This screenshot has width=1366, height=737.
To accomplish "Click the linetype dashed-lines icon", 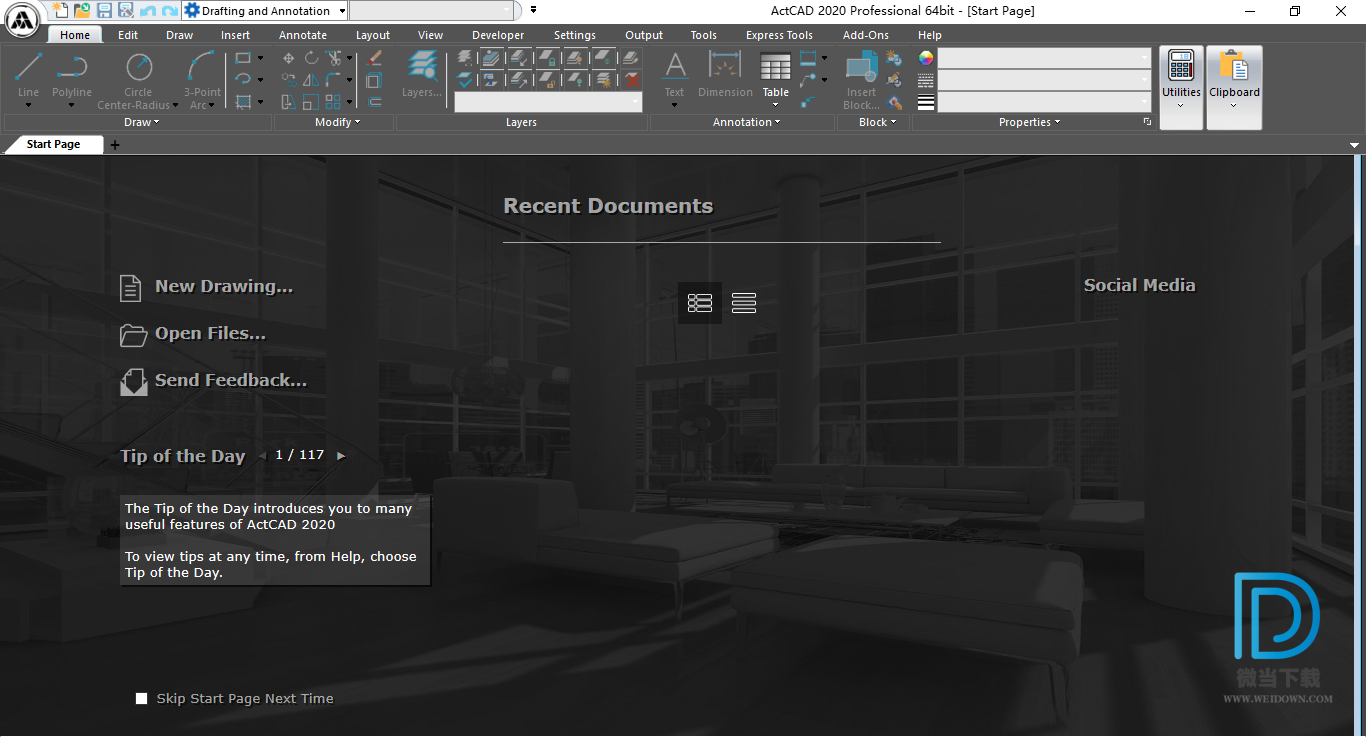I will pyautogui.click(x=926, y=80).
